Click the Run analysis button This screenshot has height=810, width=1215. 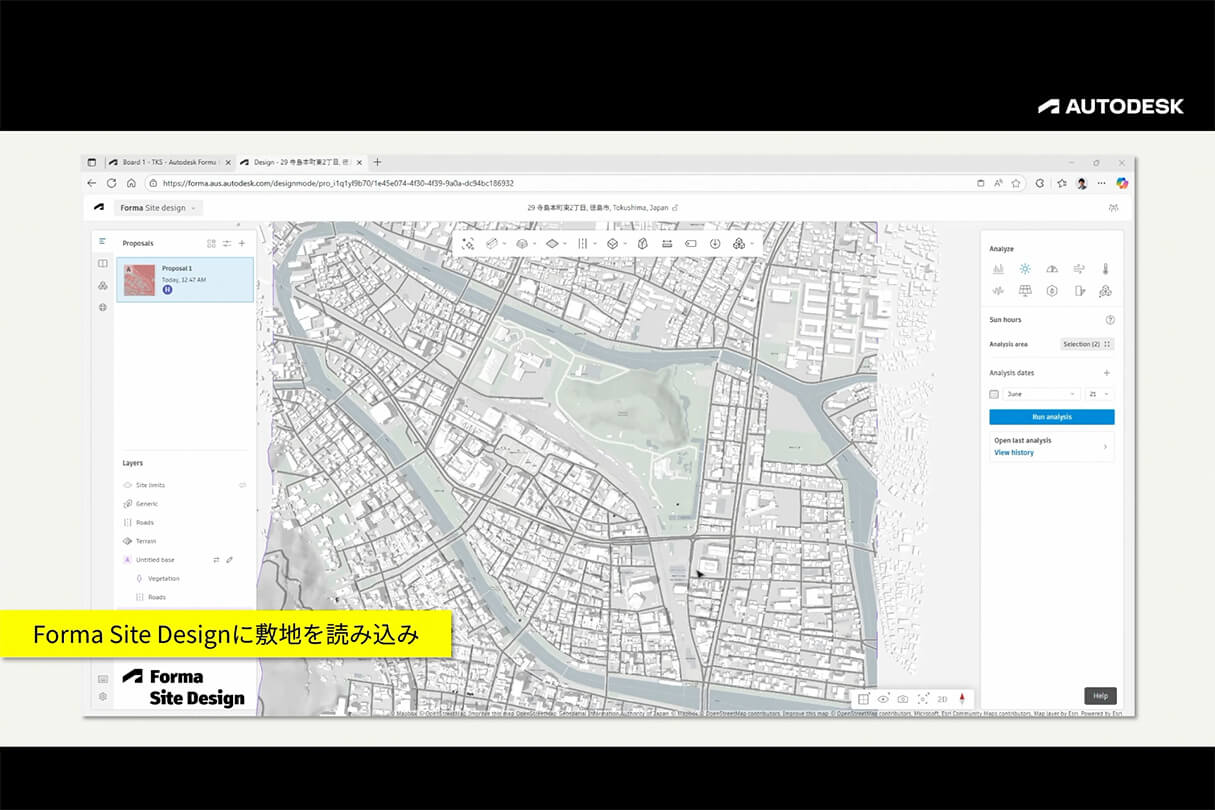(1052, 417)
